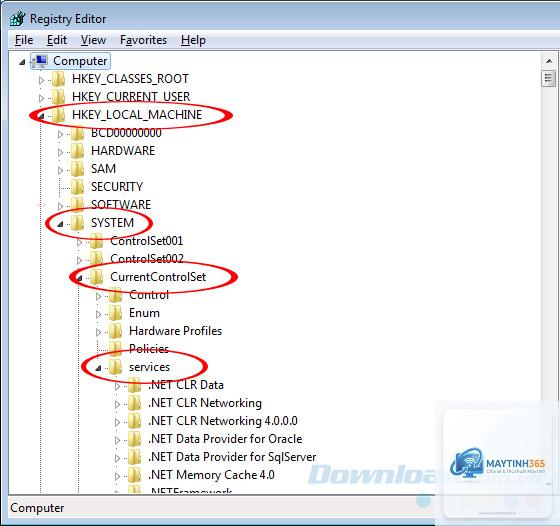The image size is (560, 526).
Task: Click the .NET CLR Networking 4.0.0.0 folder icon
Action: (135, 421)
